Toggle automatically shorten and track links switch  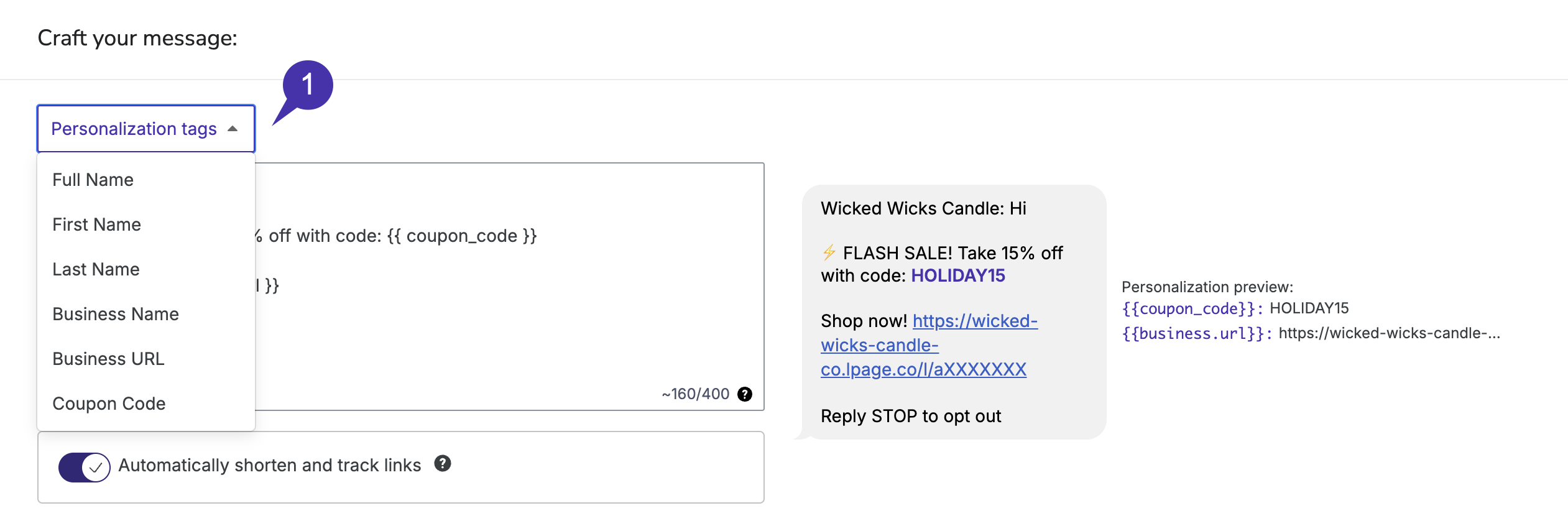point(84,467)
